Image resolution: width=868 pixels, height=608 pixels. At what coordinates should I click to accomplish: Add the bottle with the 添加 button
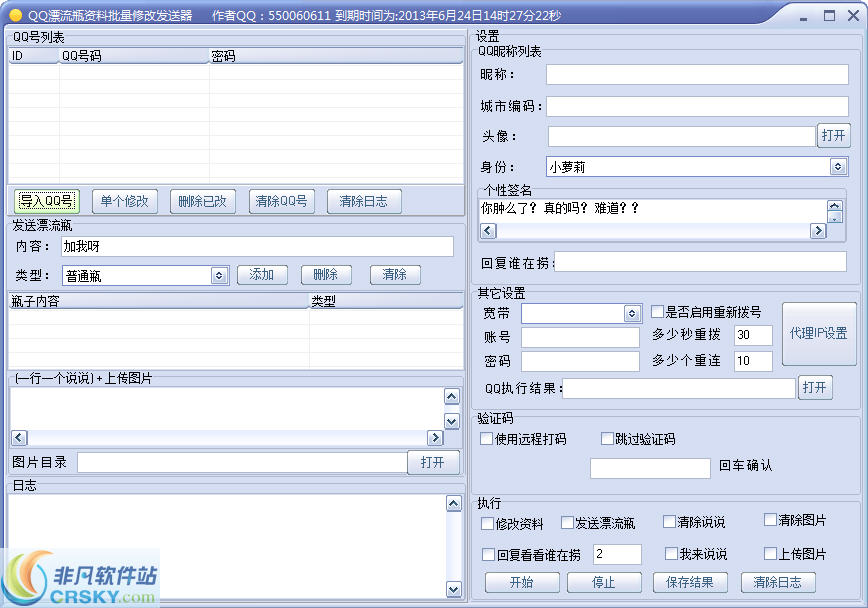[x=262, y=275]
